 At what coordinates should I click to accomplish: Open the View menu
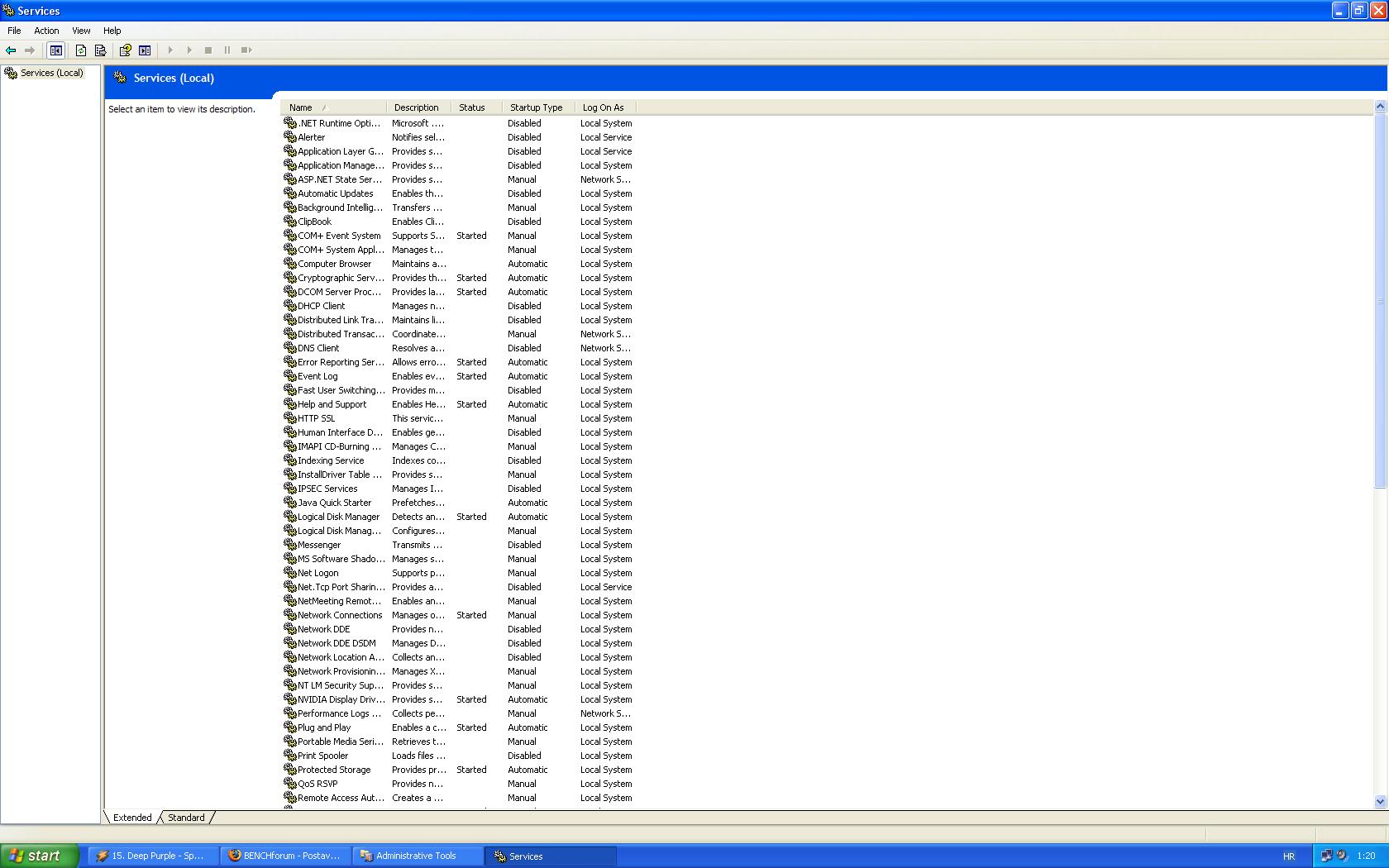[81, 31]
